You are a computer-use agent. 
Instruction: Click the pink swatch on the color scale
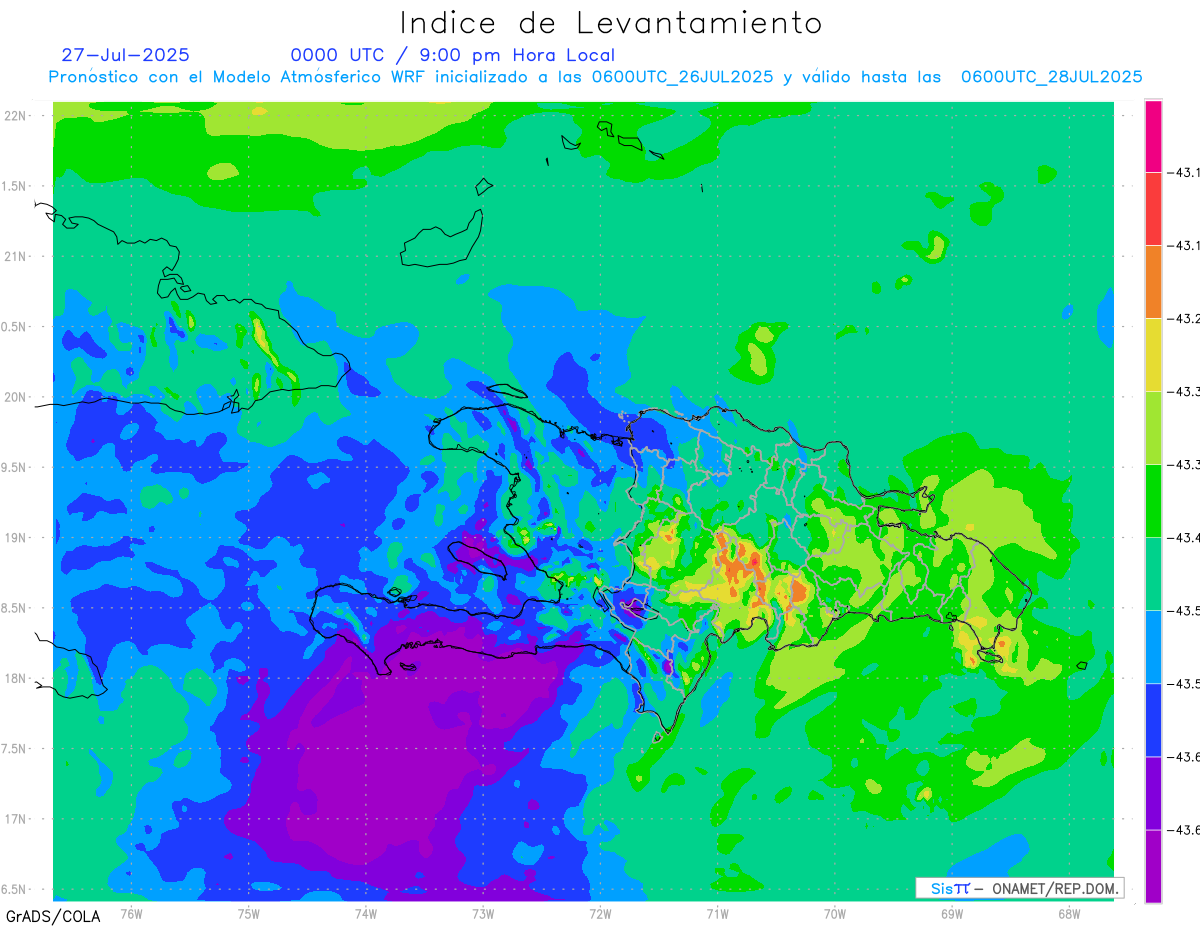coord(1153,136)
